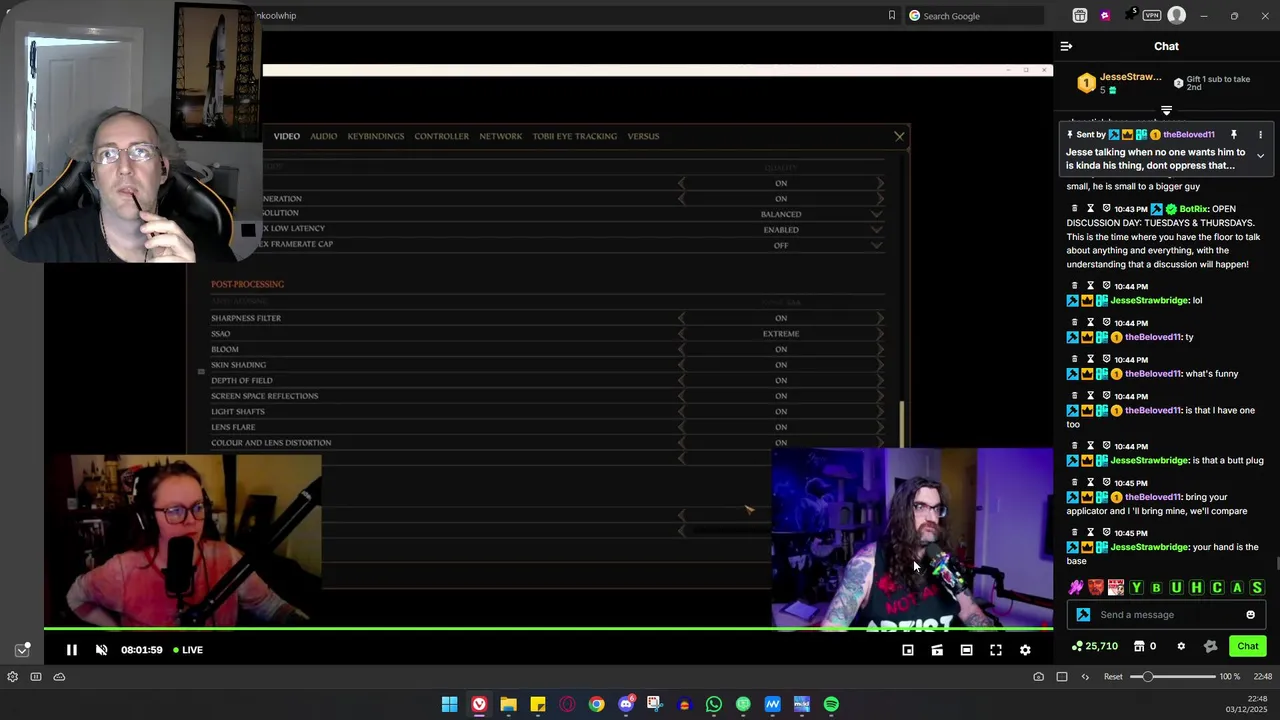Open the emote picker in chat box
Image resolution: width=1280 pixels, height=720 pixels.
coord(1250,615)
